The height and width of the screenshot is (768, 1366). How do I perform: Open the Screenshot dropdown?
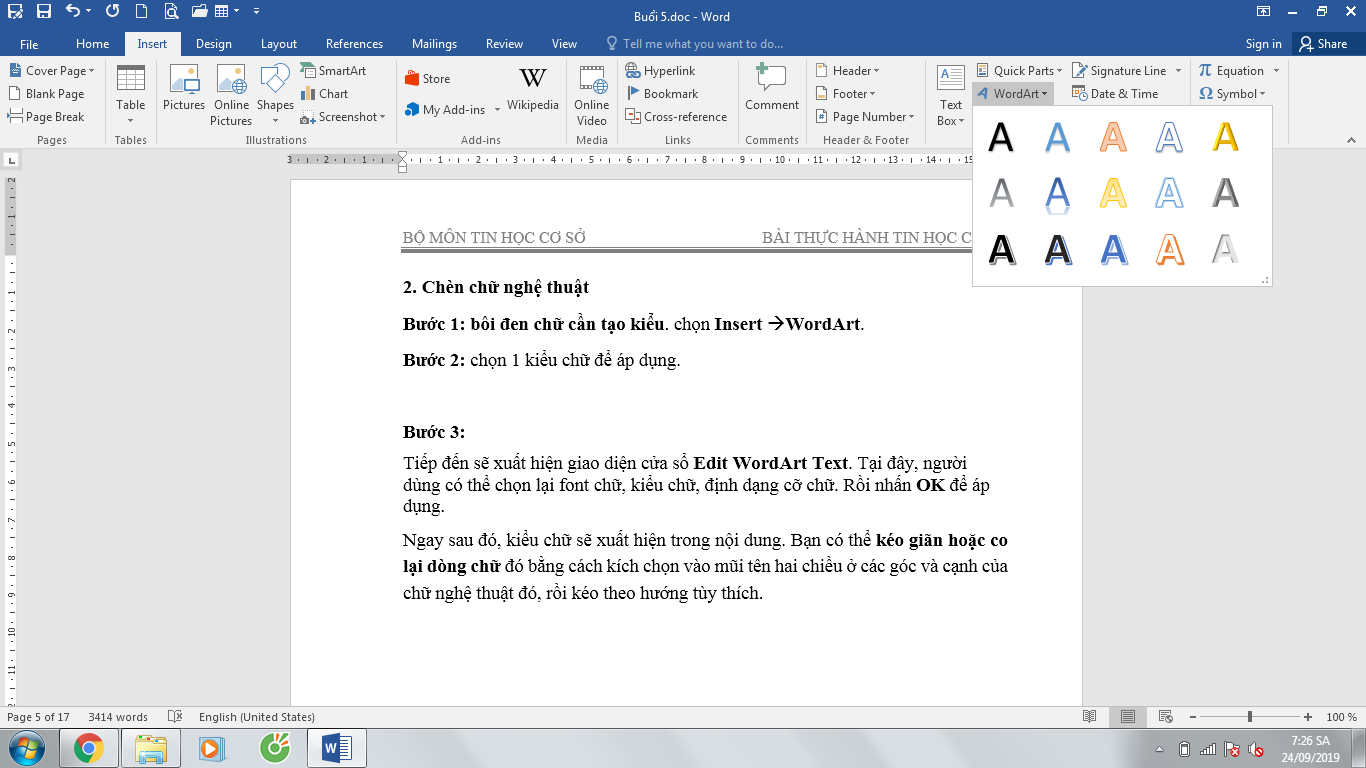(x=344, y=117)
